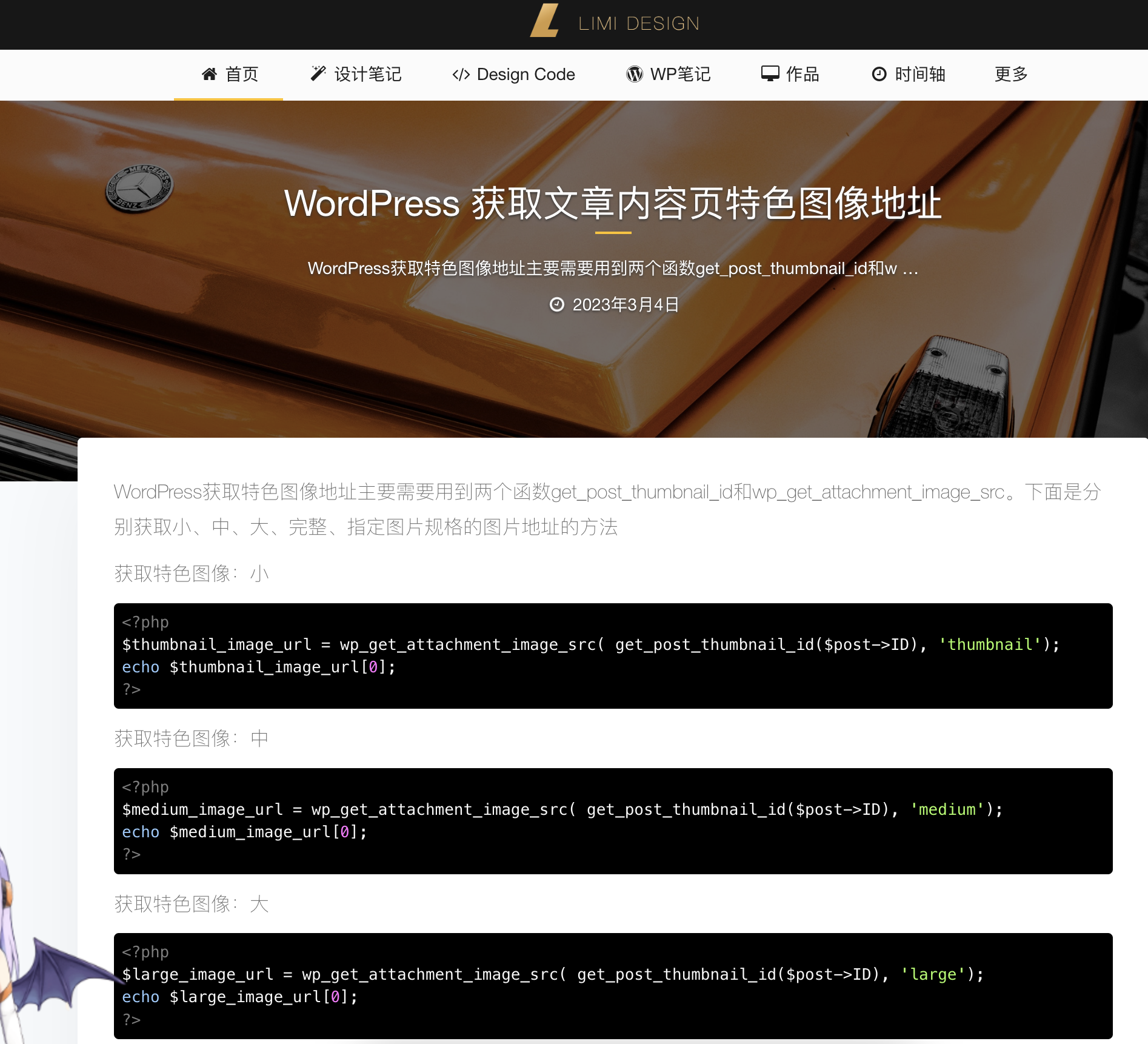Click the 'thumbnail' string in code
This screenshot has height=1044, width=1148.
coord(989,644)
